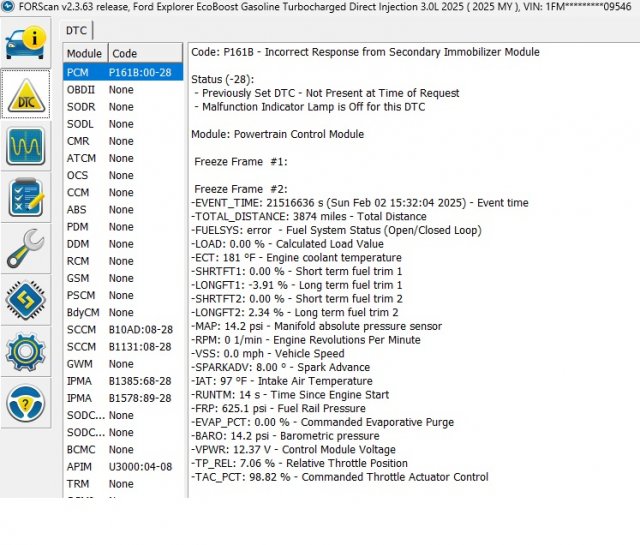Click the RPM Engine Revolutions line
Screen dimensions: 640x545
pos(306,340)
